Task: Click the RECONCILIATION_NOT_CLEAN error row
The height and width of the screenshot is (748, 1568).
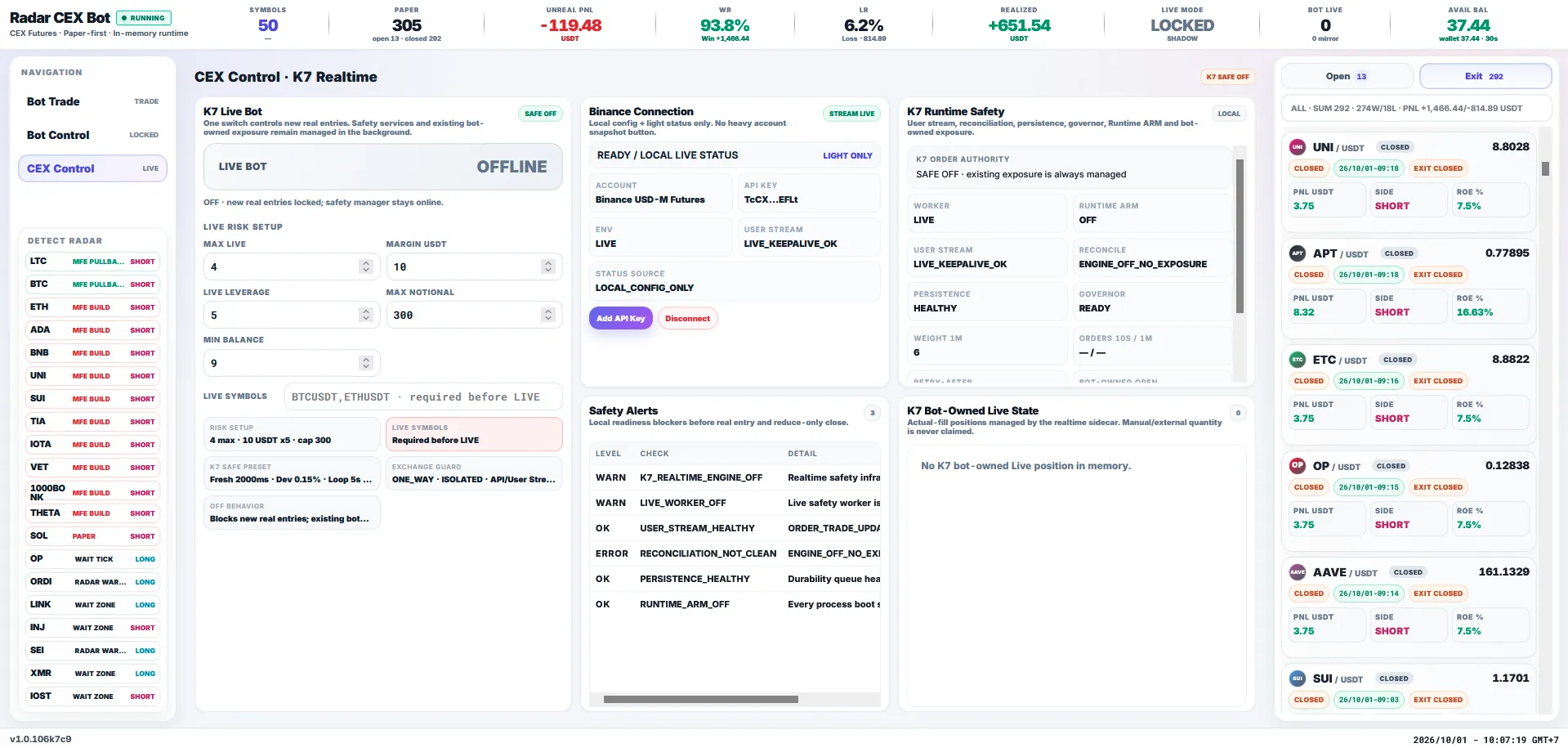Action: (735, 553)
